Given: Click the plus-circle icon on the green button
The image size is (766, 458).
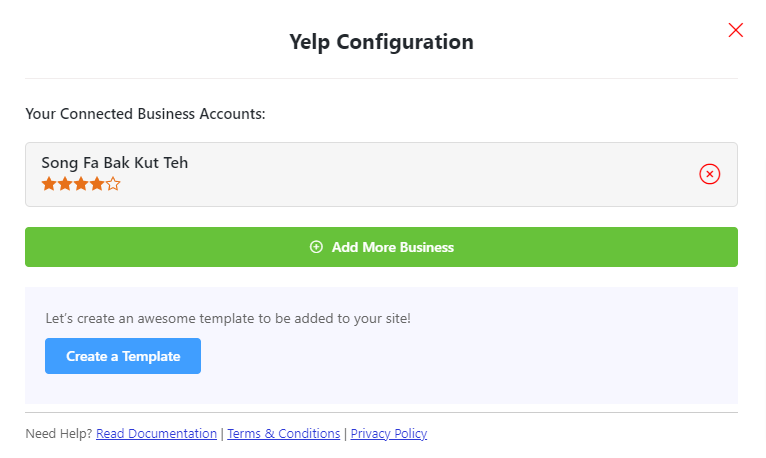Looking at the screenshot, I should pos(316,247).
